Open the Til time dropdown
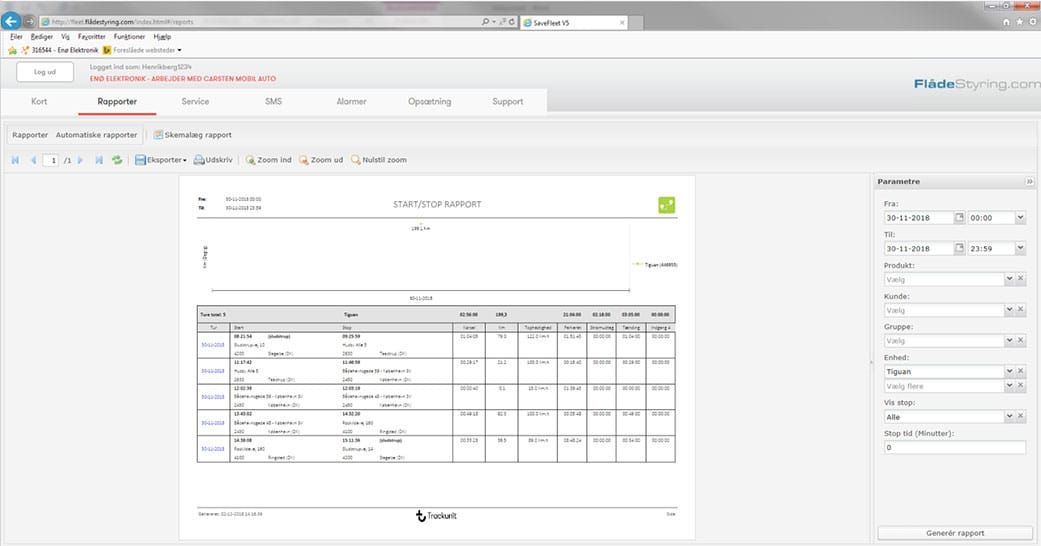 (x=1020, y=248)
